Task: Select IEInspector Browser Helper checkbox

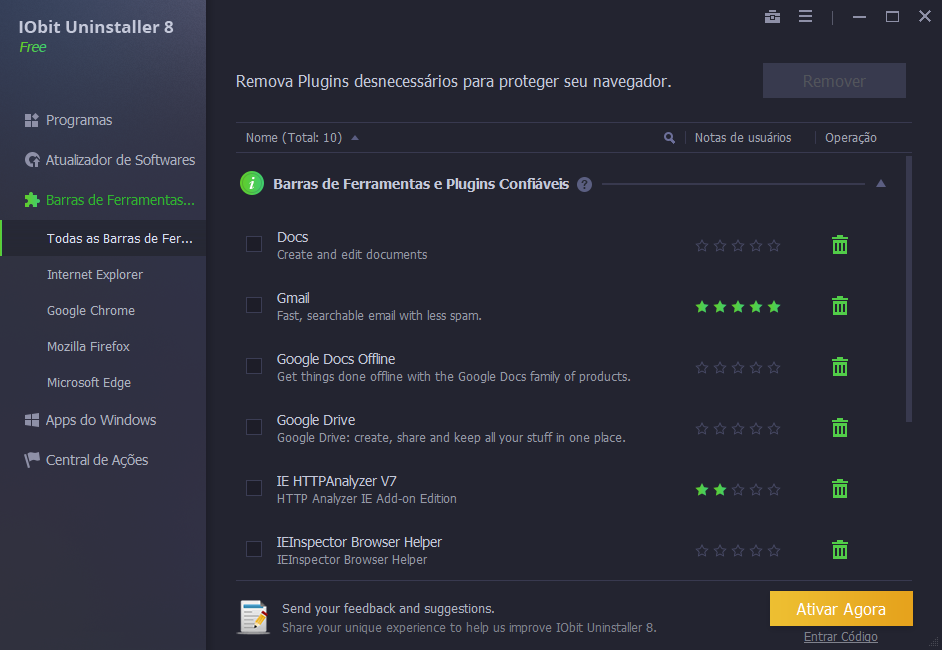Action: 254,549
